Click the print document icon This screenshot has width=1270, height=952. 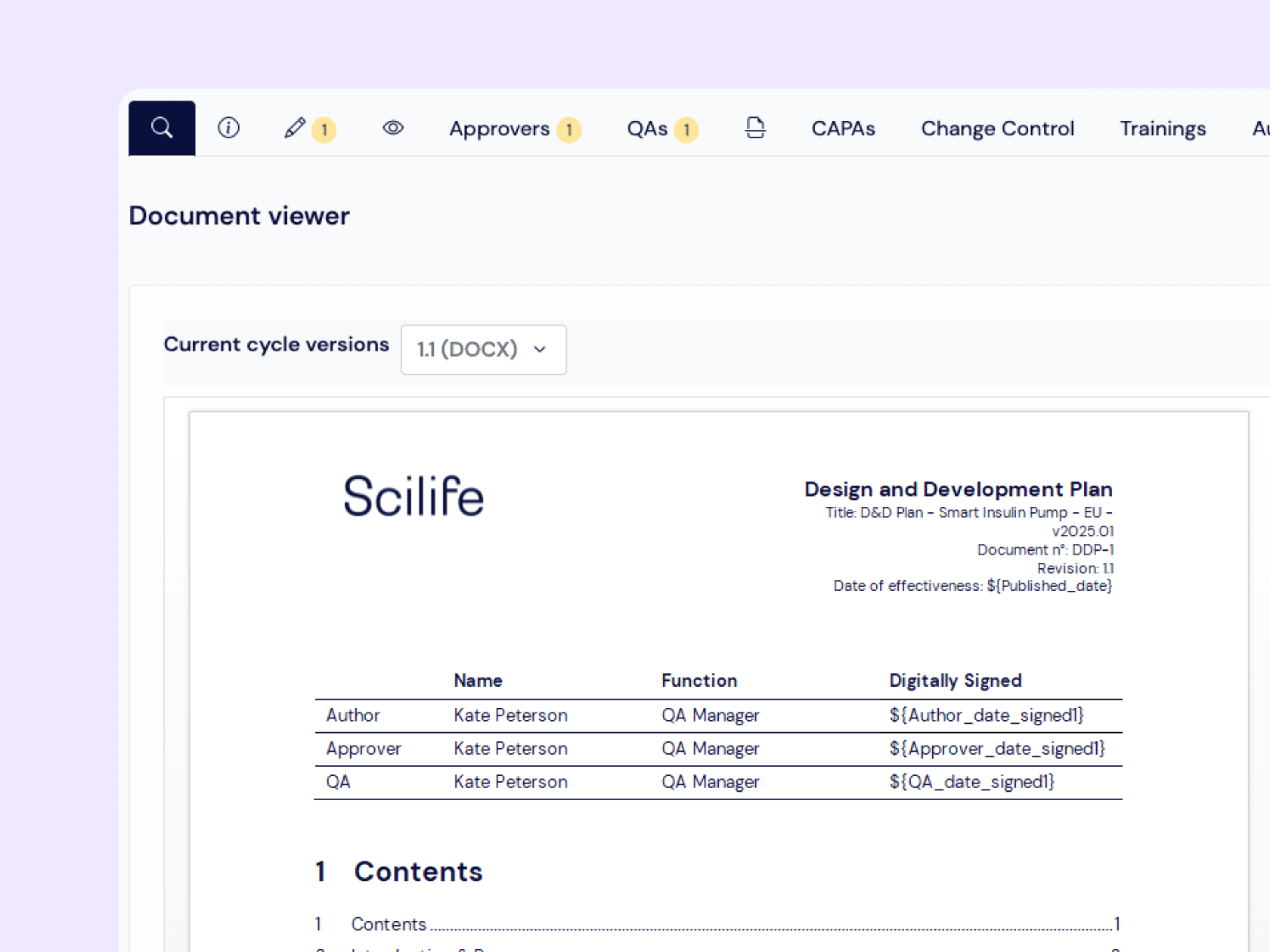point(755,128)
